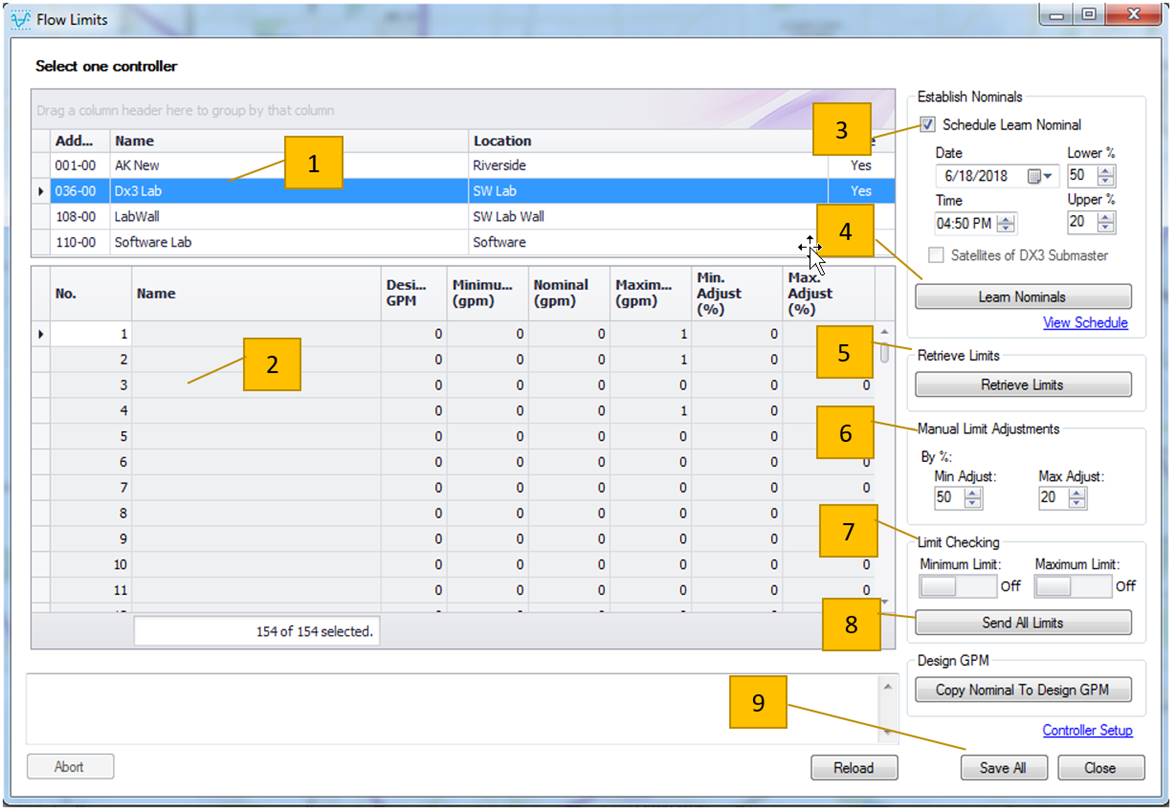Click Copy Nominal To Design GPM button

(x=1023, y=690)
